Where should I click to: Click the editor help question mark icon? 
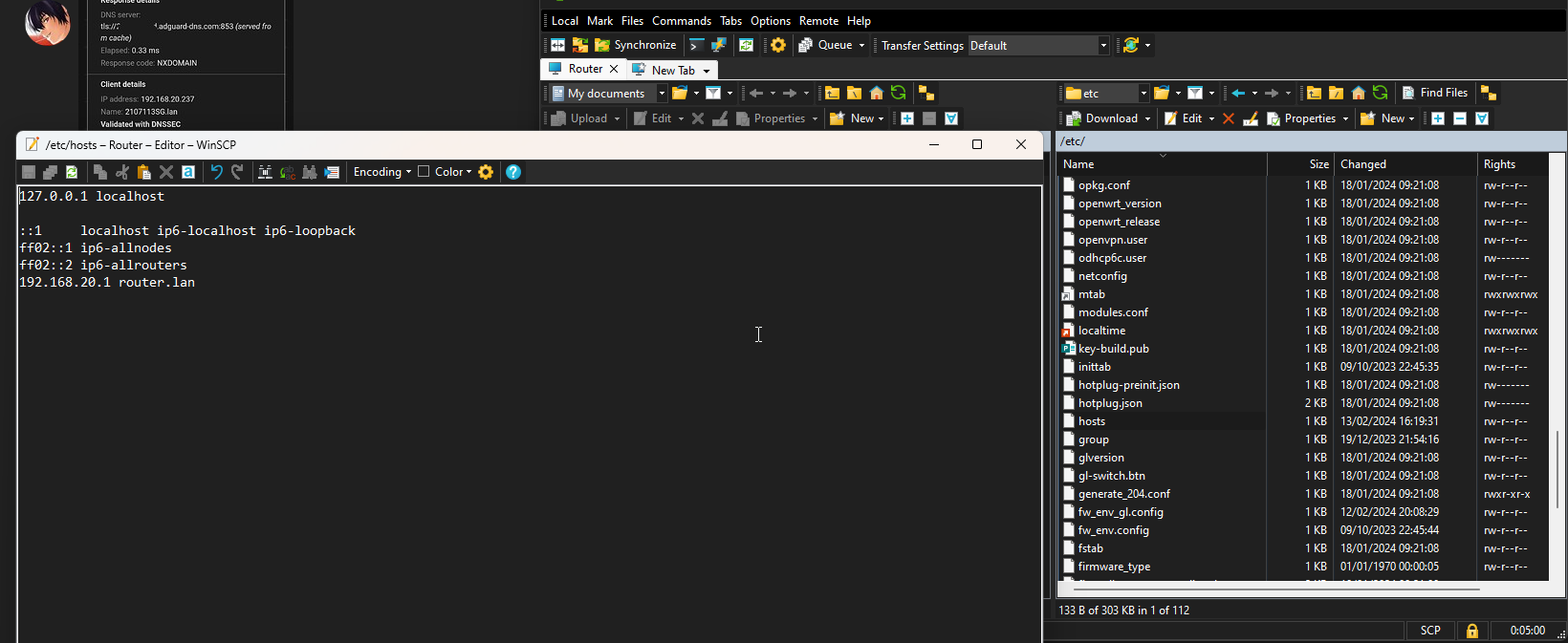pyautogui.click(x=513, y=172)
